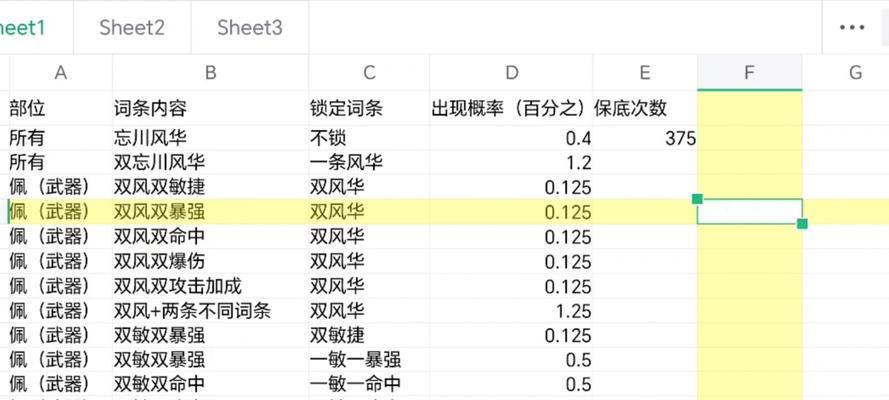This screenshot has width=889, height=400.
Task: Select column A header
Action: (x=61, y=73)
